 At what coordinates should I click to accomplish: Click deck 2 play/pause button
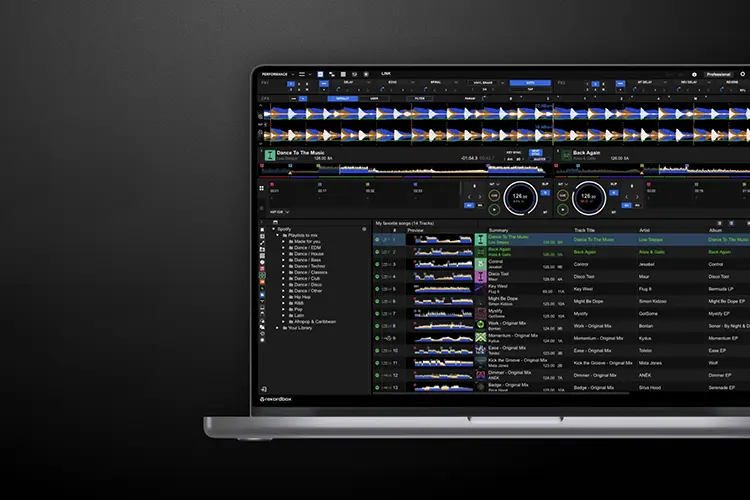562,209
